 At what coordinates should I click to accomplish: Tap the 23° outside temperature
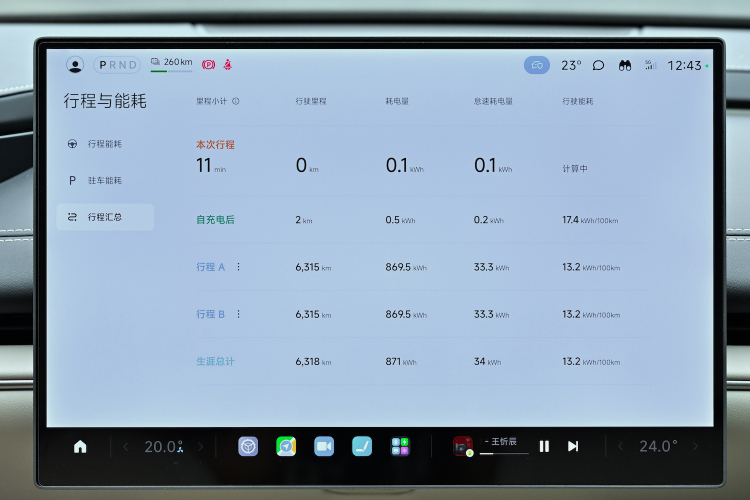[571, 65]
